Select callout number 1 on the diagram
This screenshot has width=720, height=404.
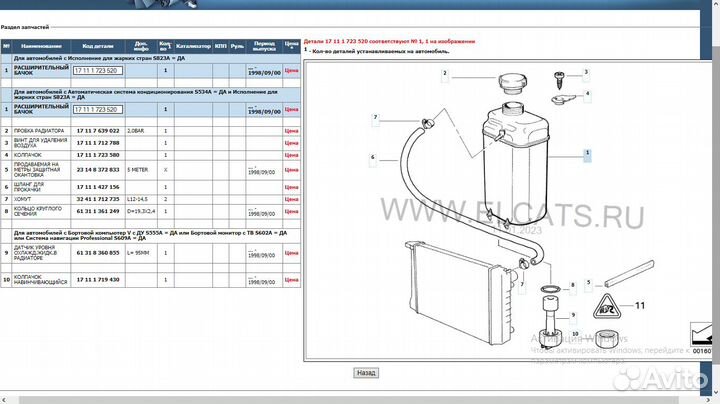pyautogui.click(x=588, y=154)
